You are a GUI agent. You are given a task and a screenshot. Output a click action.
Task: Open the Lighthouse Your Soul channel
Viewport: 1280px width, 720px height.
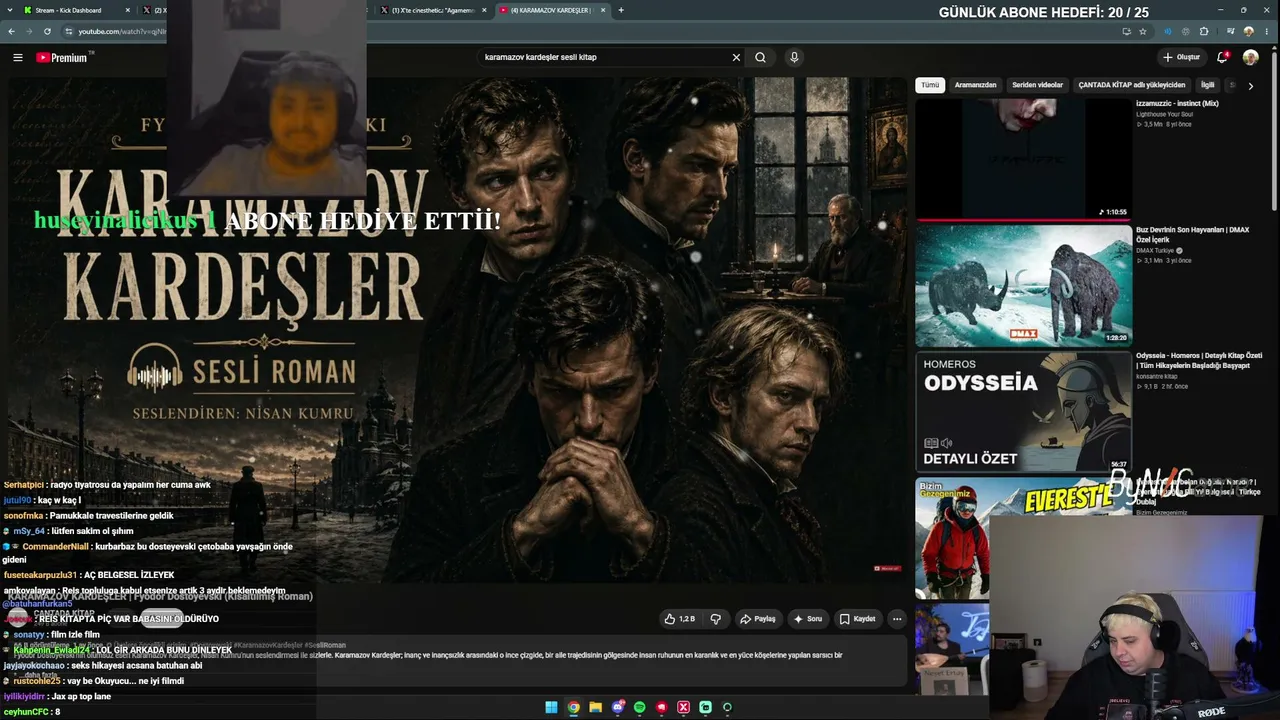click(1165, 114)
